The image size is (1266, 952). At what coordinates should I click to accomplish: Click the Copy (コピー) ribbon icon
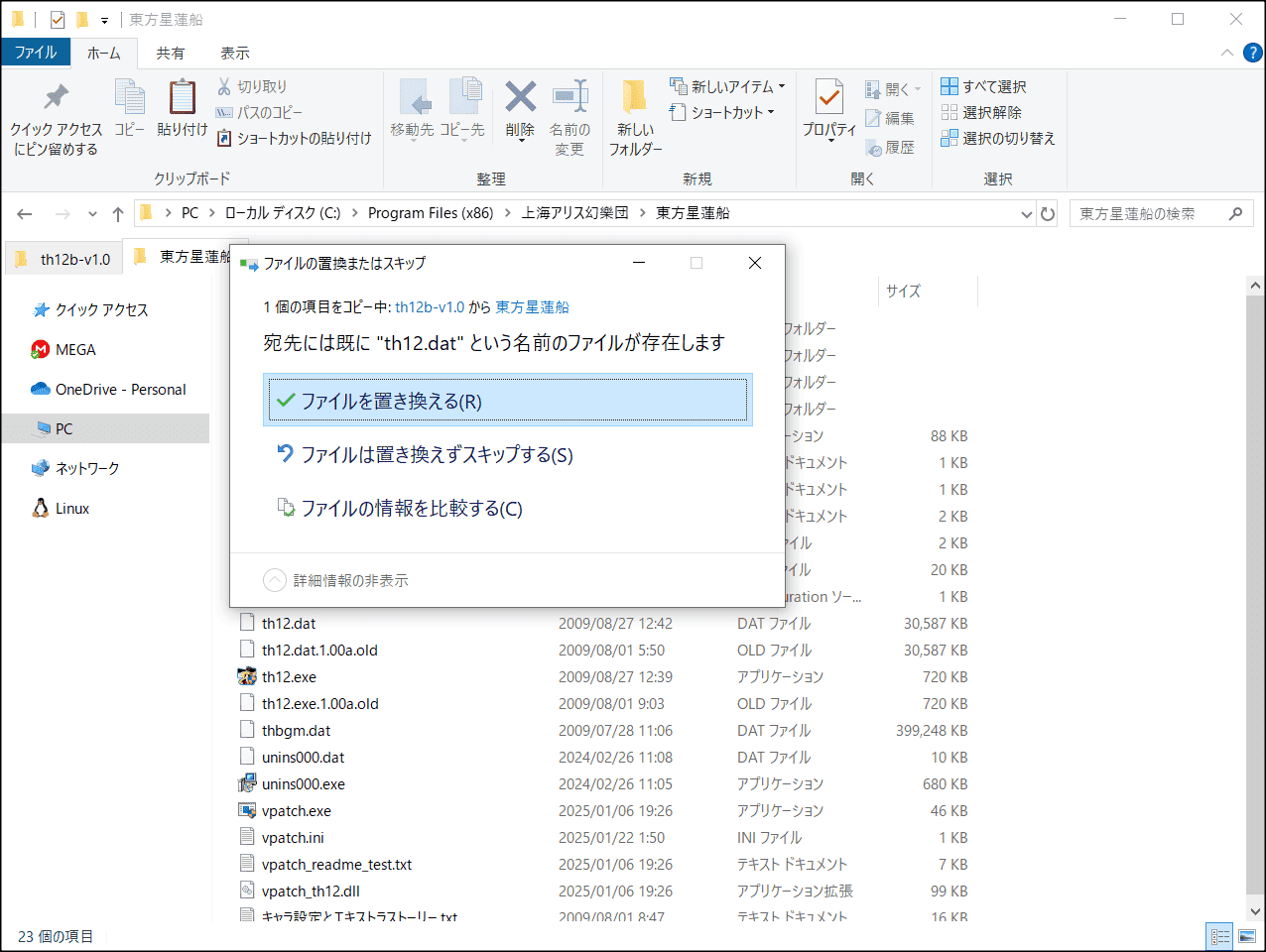pos(129,97)
